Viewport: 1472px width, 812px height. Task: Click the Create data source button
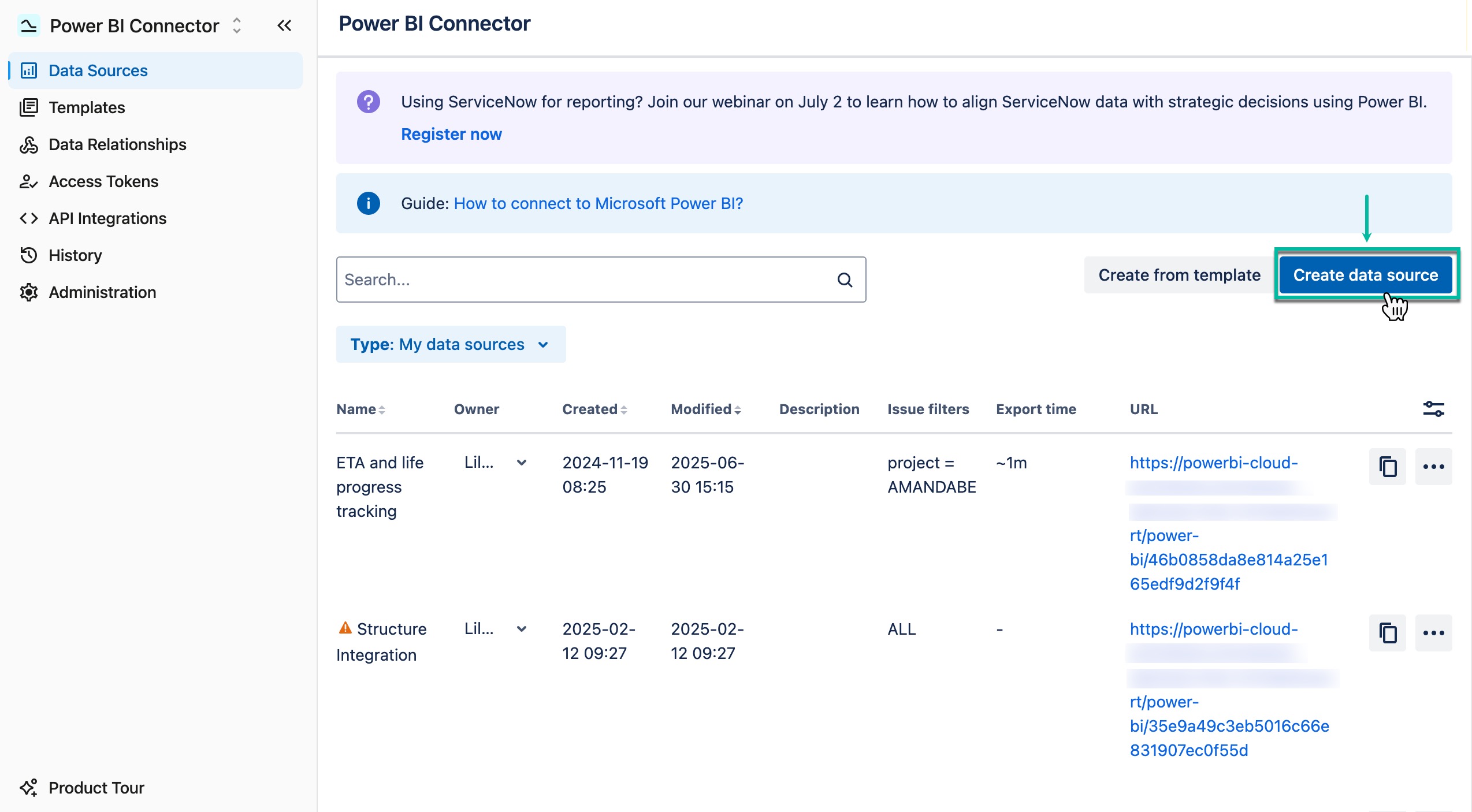(x=1367, y=275)
